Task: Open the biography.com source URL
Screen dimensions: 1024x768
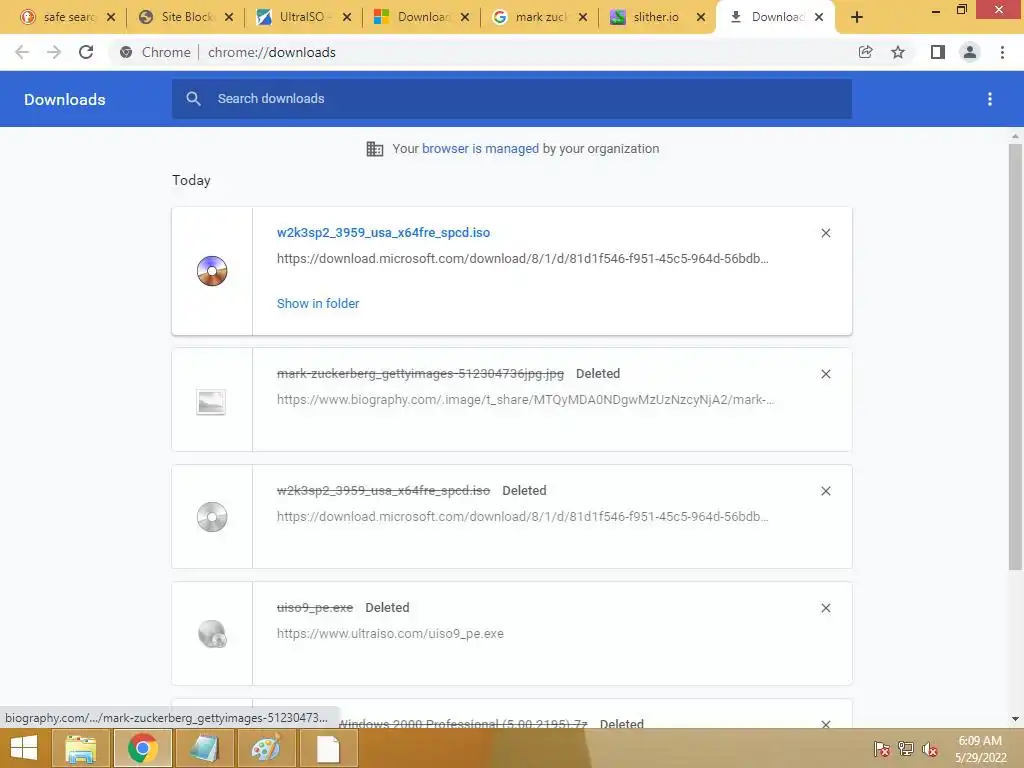Action: click(525, 400)
